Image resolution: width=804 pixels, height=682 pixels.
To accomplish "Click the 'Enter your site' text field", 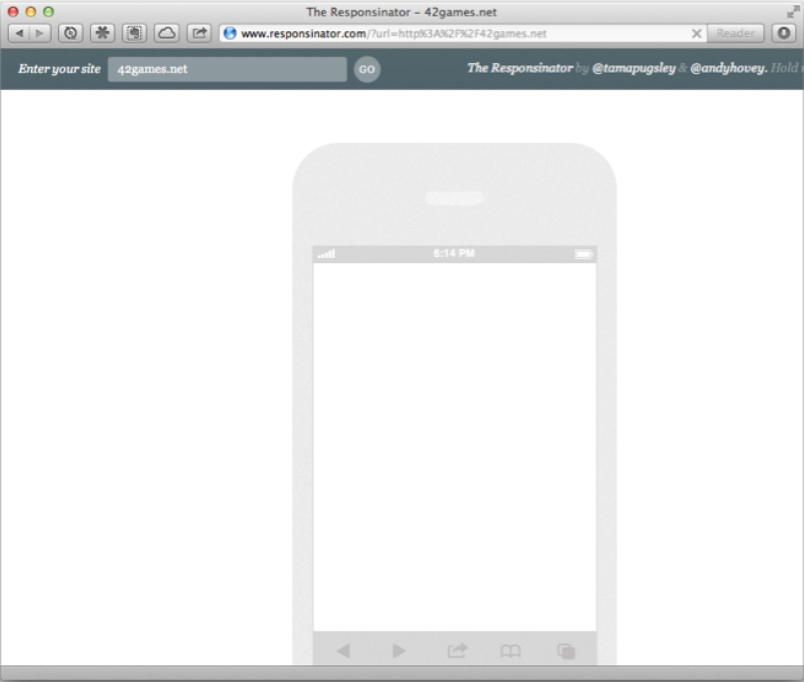I will [227, 69].
